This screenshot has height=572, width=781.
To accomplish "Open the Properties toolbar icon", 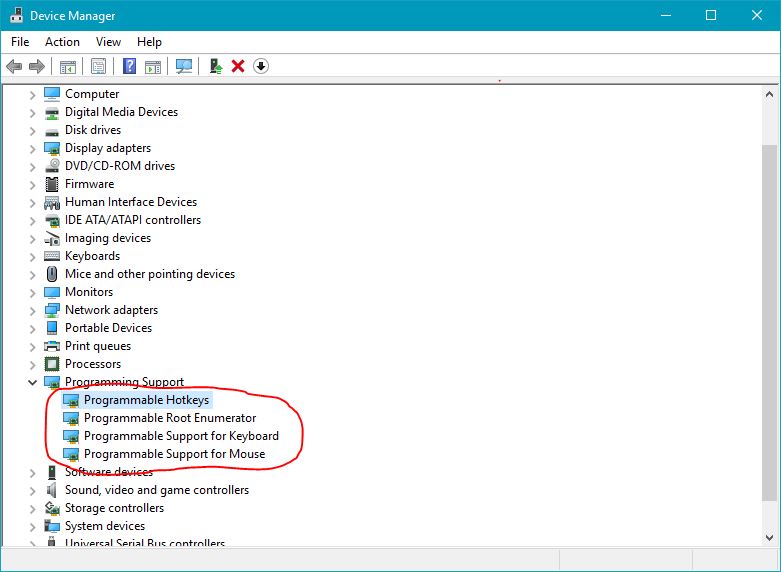I will [99, 66].
